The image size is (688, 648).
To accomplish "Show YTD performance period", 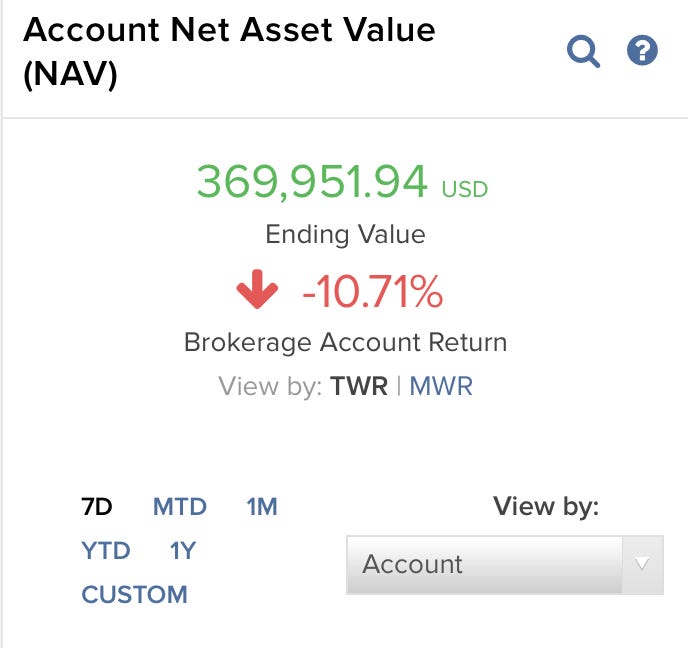I will (x=106, y=551).
